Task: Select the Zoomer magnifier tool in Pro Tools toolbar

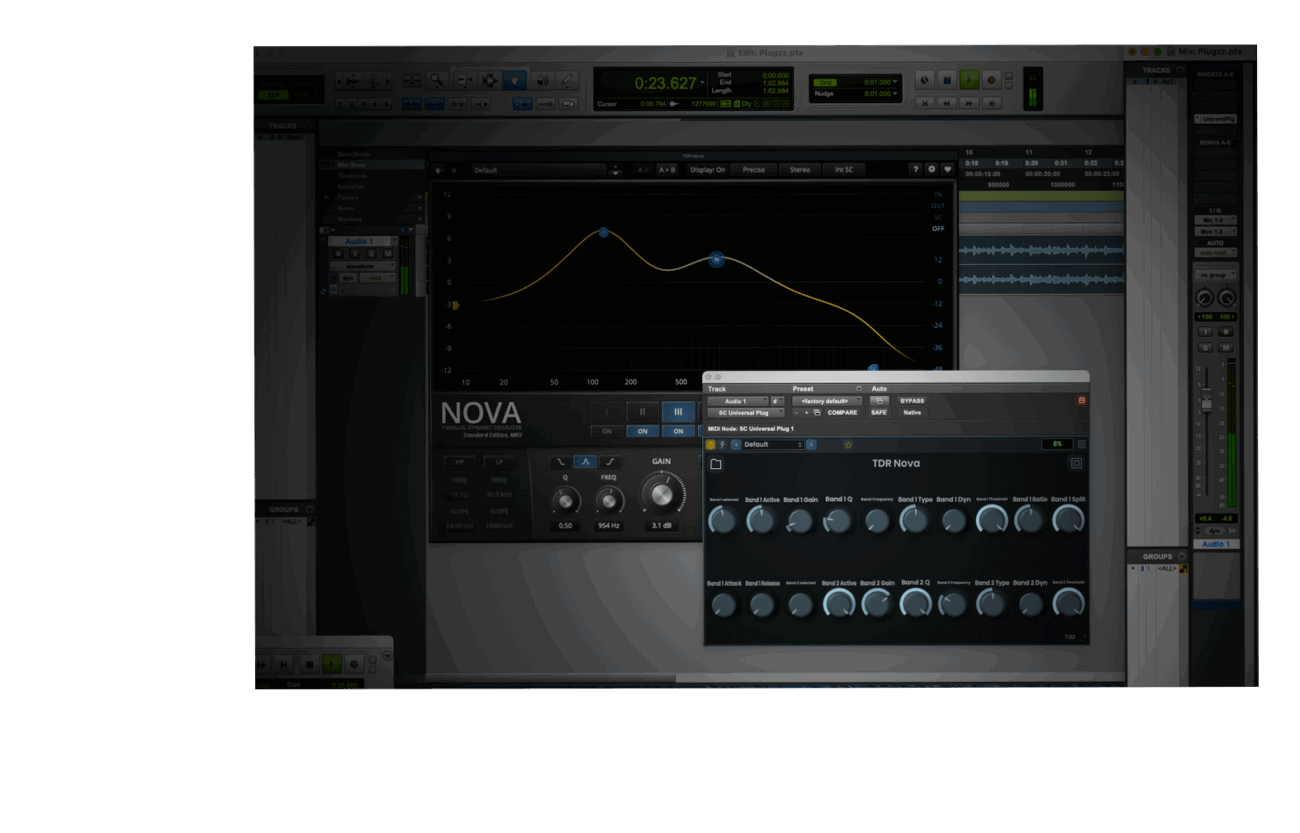Action: tap(436, 80)
